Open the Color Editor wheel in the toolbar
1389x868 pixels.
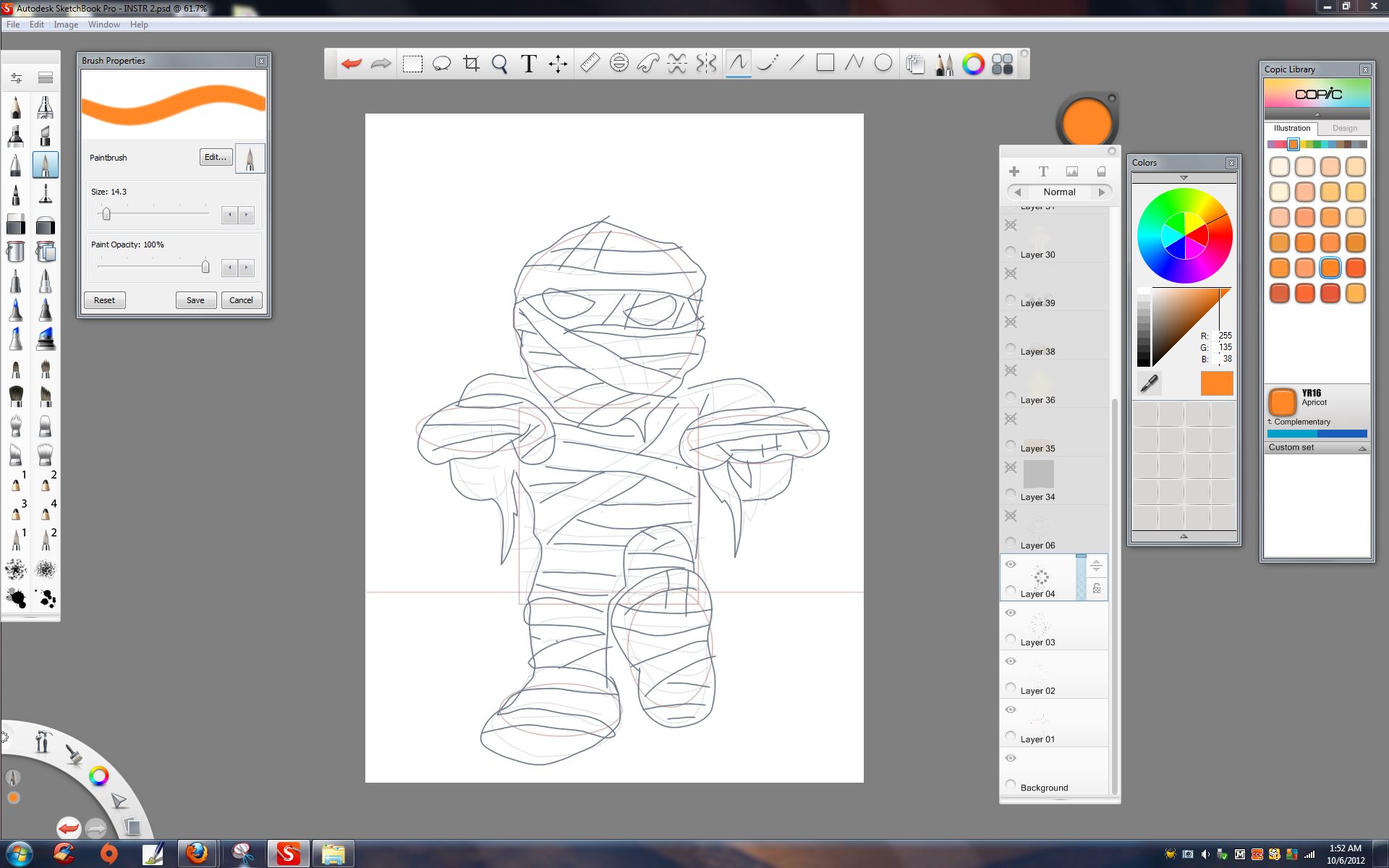(973, 64)
